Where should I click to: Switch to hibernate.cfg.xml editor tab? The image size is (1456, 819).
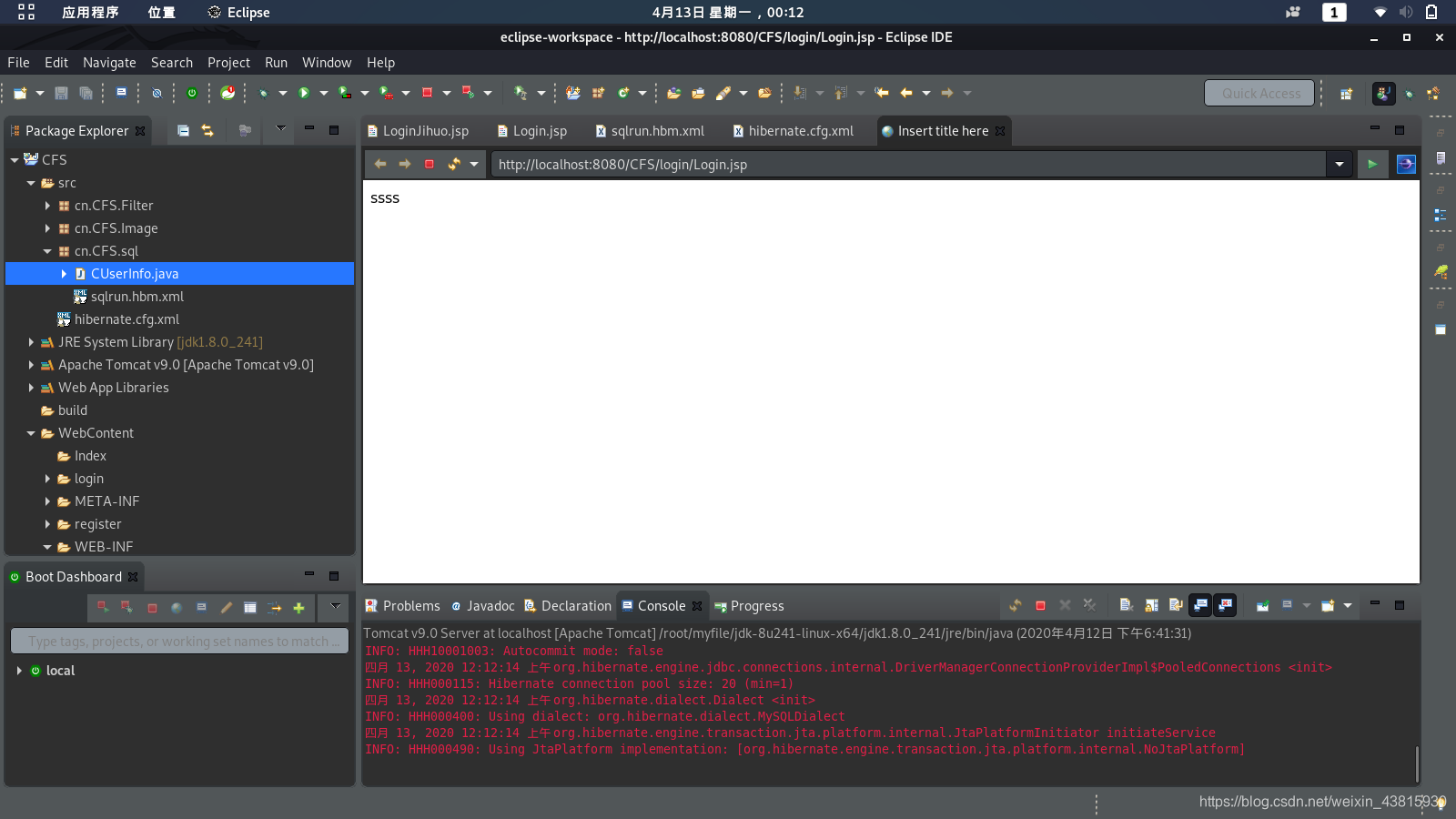(x=793, y=131)
